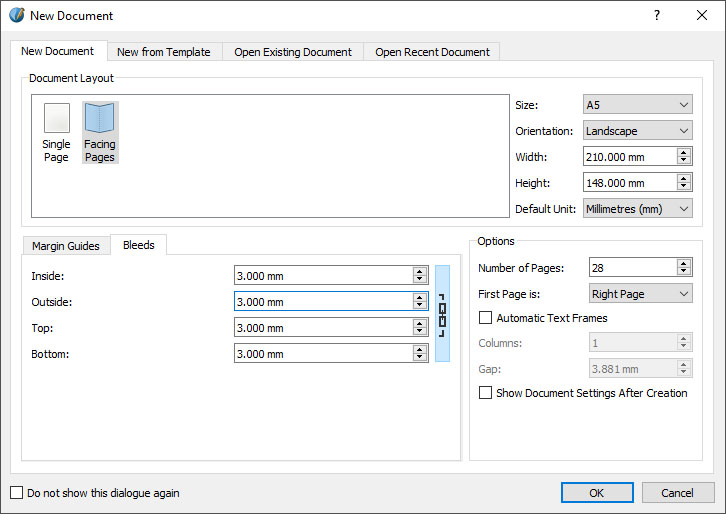Increase Number of Pages with up arrow
Image resolution: width=726 pixels, height=514 pixels.
(x=684, y=263)
